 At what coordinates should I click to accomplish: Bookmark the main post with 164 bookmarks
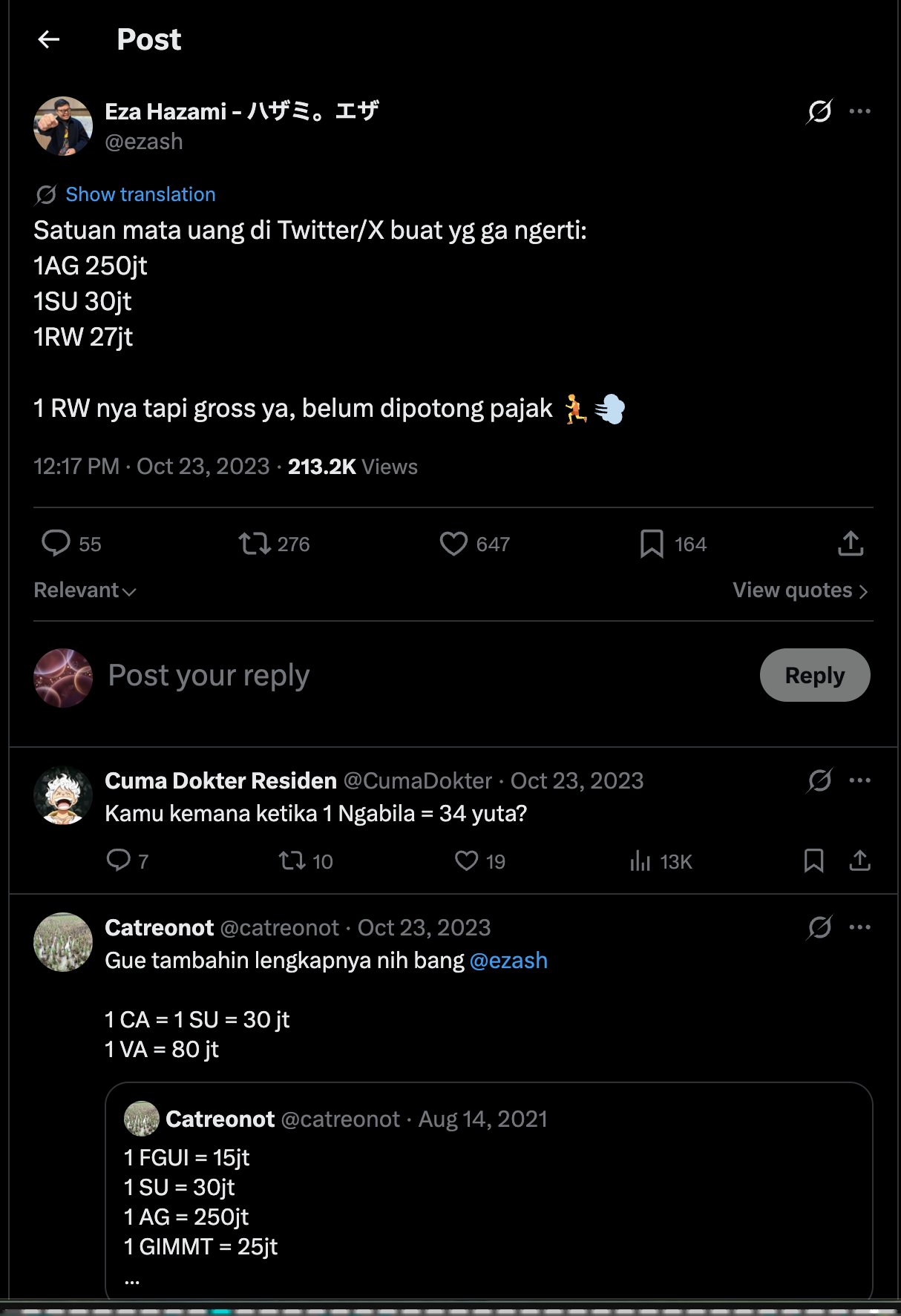[652, 544]
